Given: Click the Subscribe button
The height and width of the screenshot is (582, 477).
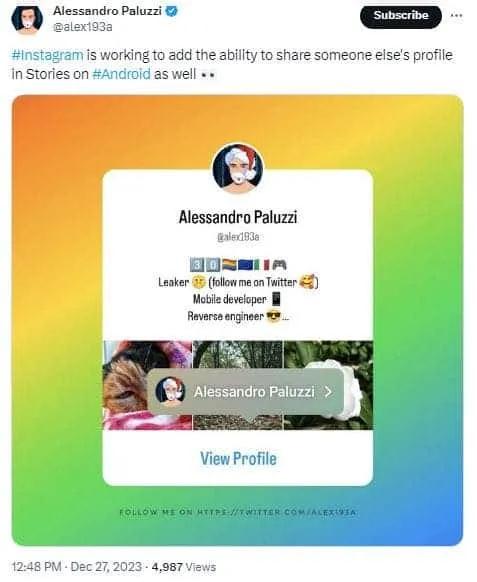Looking at the screenshot, I should (x=401, y=16).
